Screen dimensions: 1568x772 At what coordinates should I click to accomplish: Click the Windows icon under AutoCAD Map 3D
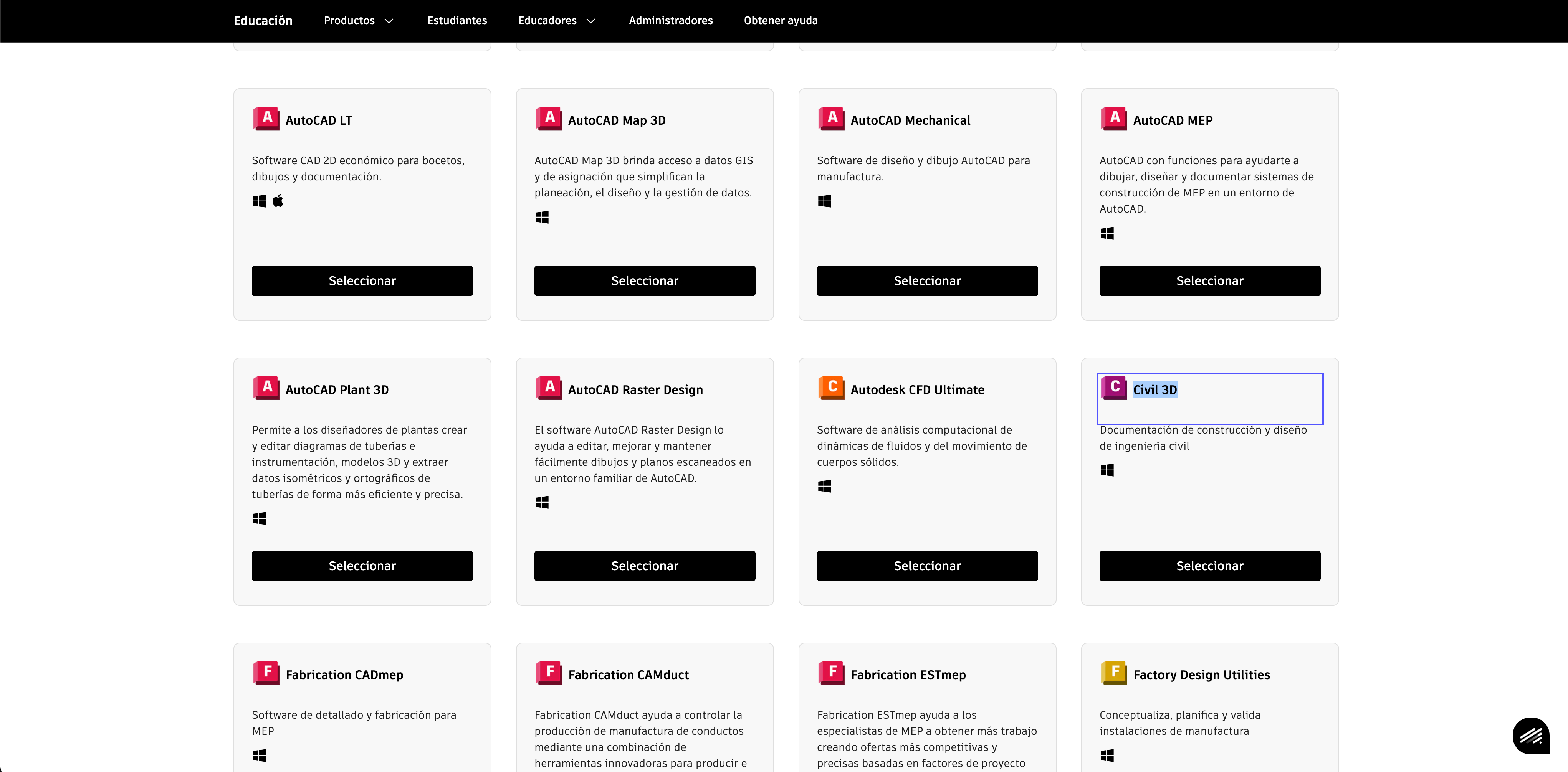[542, 217]
